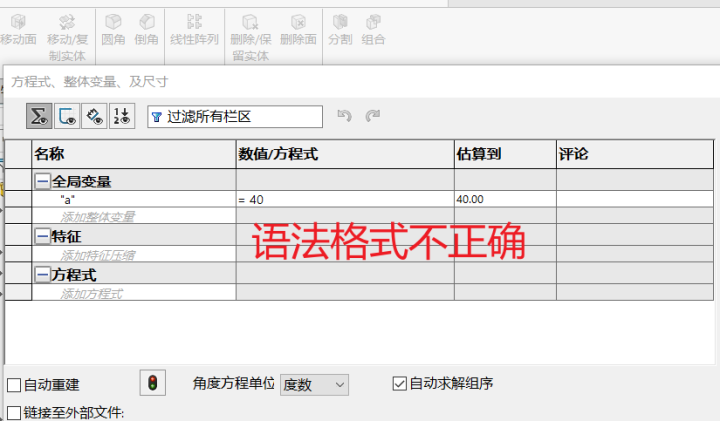Click the filter funnel icon
The image size is (720, 421).
[157, 117]
